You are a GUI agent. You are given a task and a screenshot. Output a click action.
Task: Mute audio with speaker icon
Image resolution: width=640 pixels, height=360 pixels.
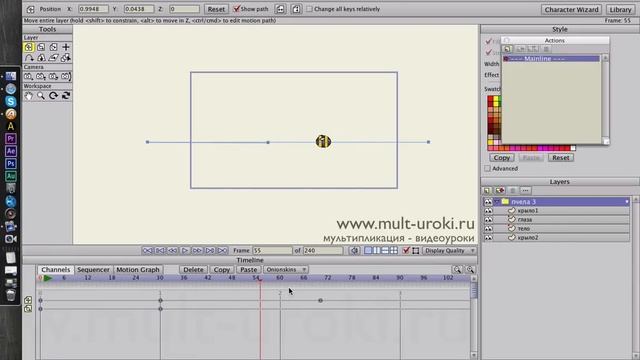(x=355, y=251)
